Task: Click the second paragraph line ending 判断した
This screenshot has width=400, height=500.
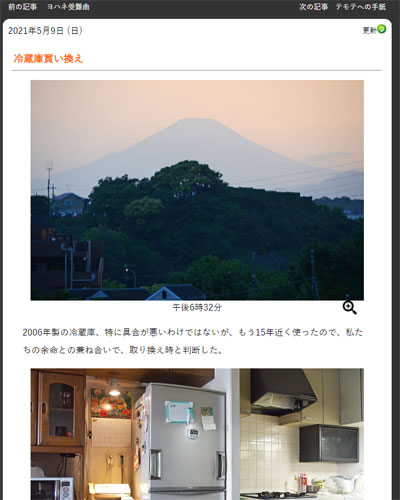Action: pyautogui.click(x=123, y=350)
